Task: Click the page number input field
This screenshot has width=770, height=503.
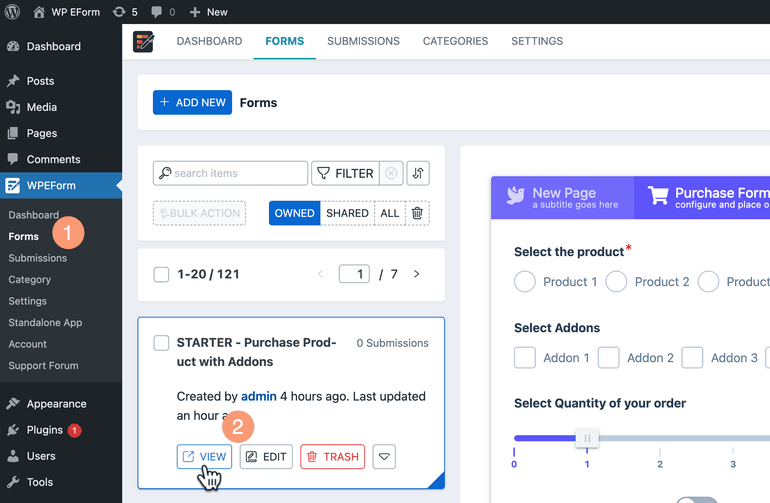Action: [354, 274]
